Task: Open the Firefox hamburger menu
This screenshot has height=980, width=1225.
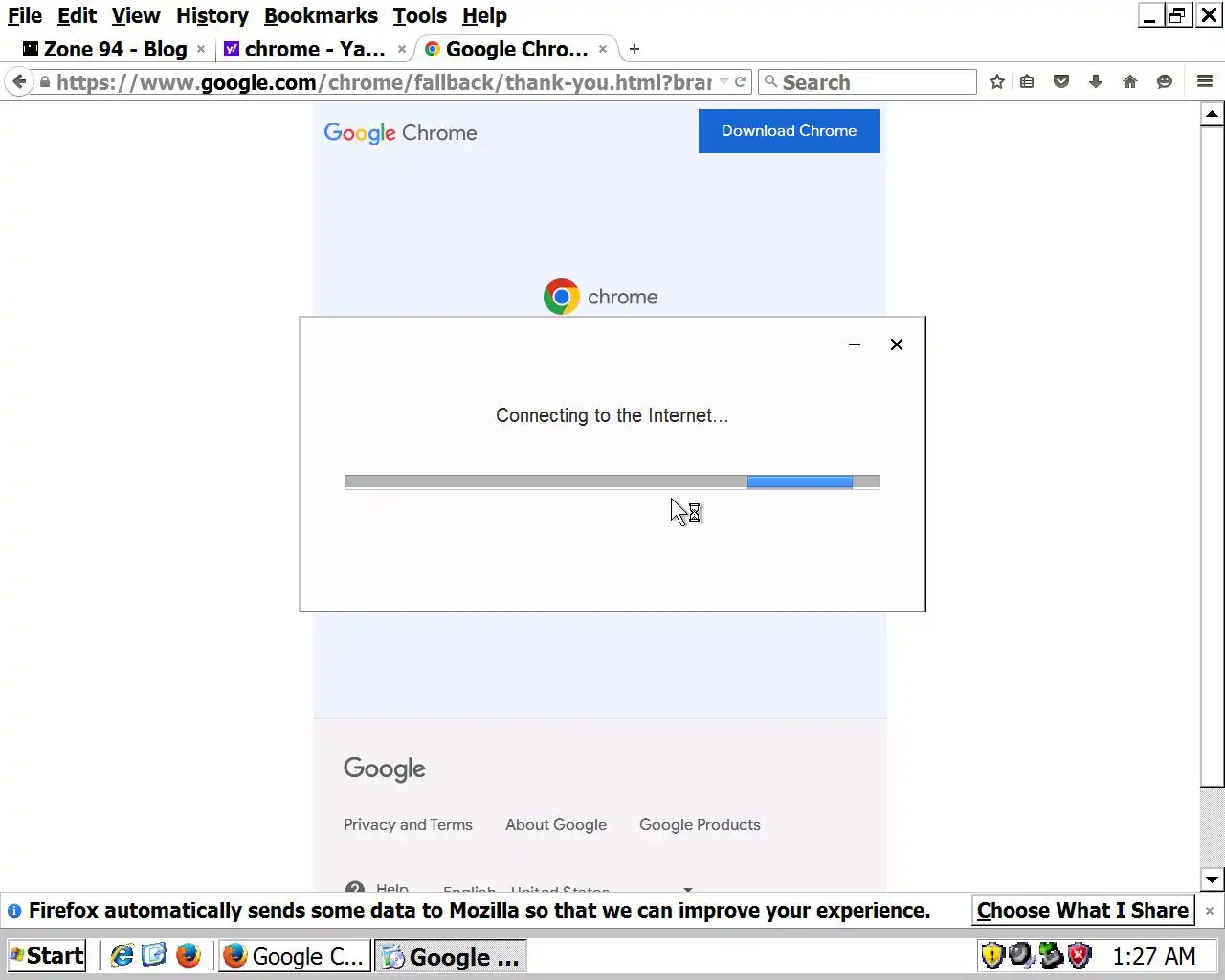Action: (1205, 82)
